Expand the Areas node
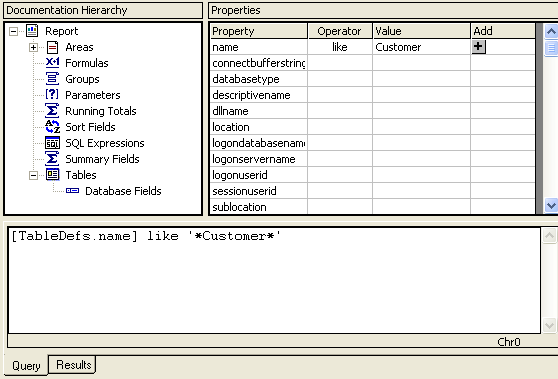The height and width of the screenshot is (379, 558). [x=33, y=47]
